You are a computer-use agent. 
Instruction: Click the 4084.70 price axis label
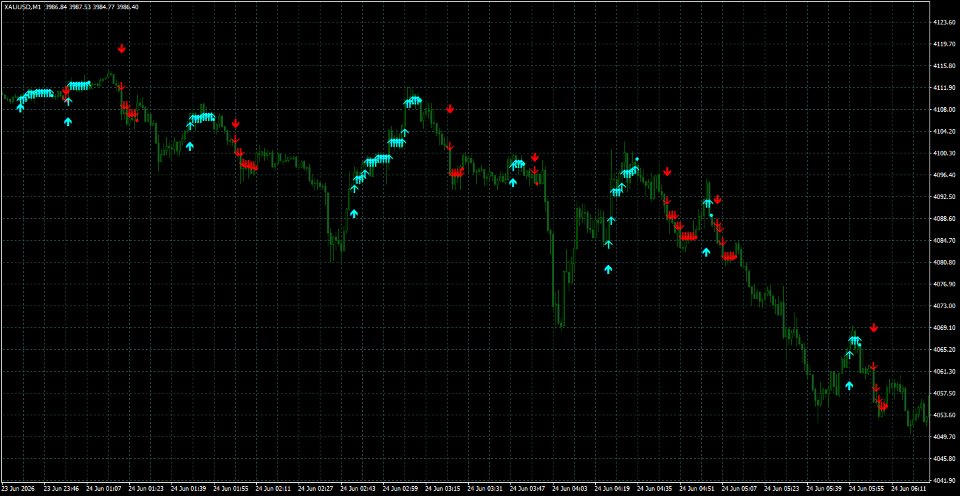tap(944, 241)
